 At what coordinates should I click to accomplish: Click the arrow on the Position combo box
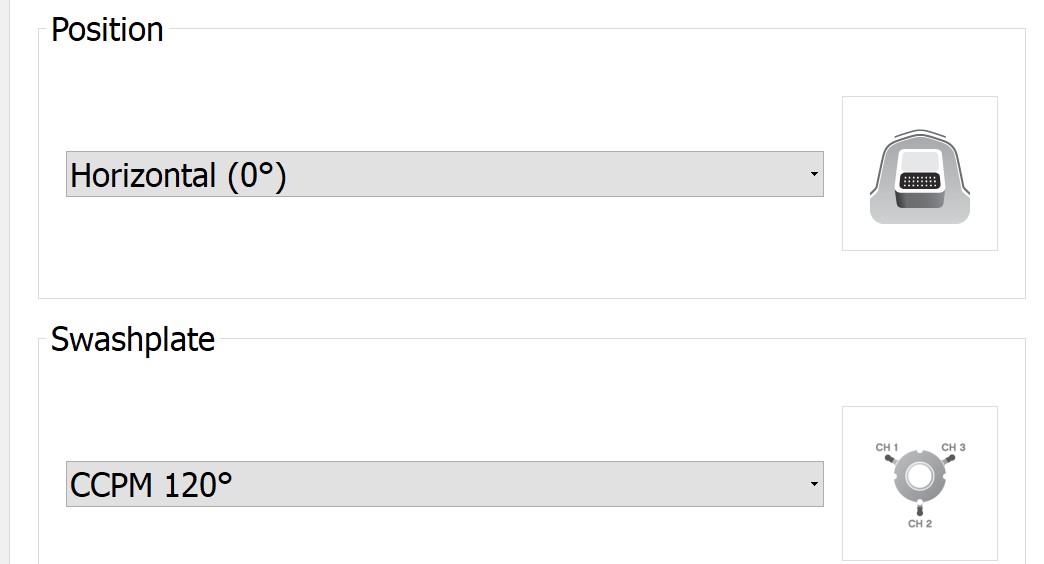(814, 175)
